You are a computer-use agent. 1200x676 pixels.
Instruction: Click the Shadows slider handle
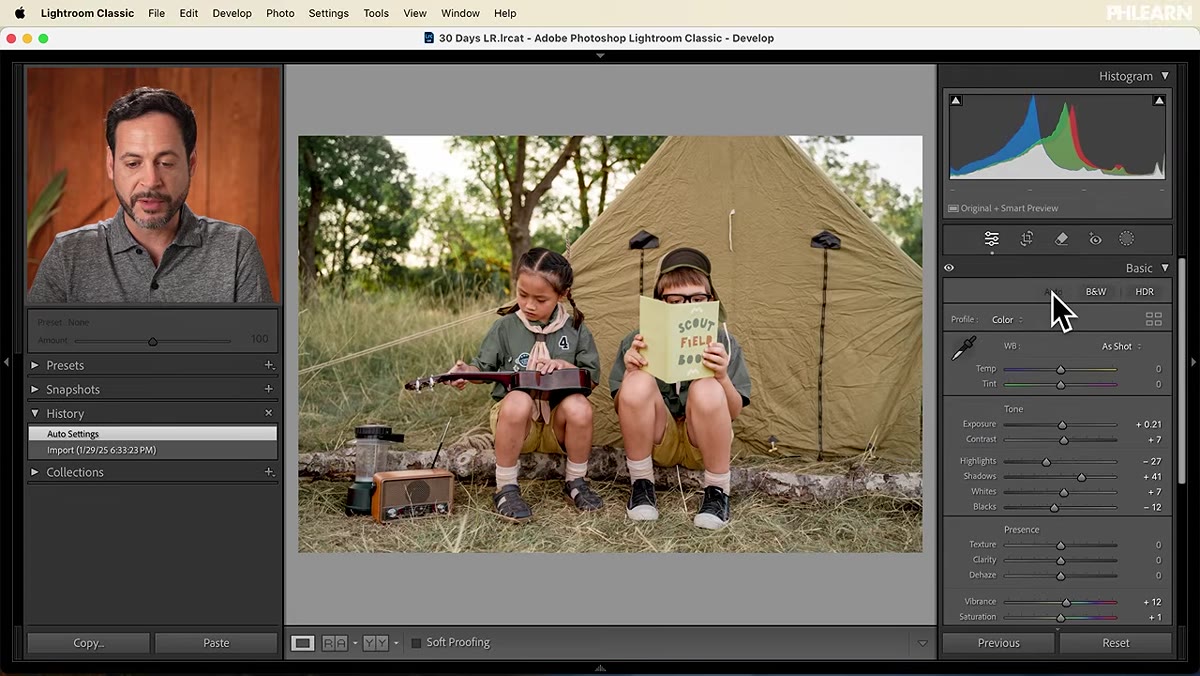coord(1081,477)
